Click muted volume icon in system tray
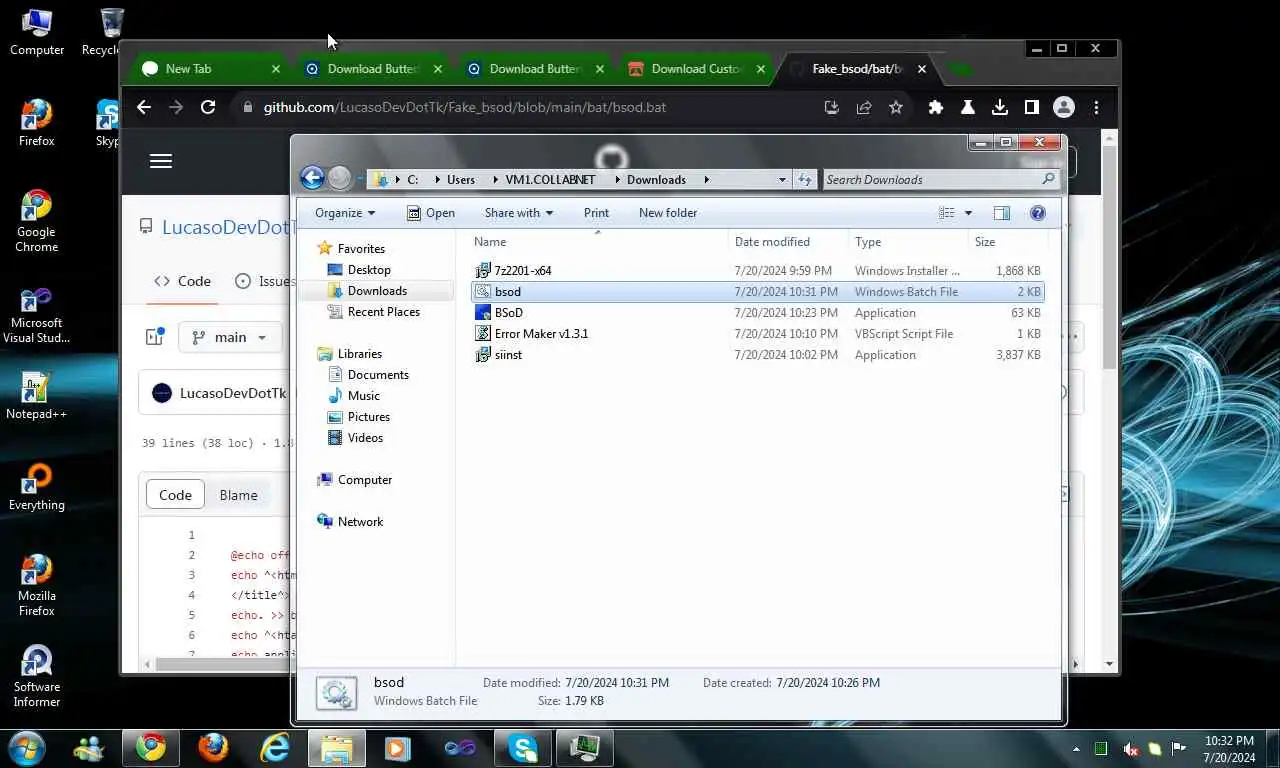This screenshot has width=1280, height=768. [x=1131, y=748]
